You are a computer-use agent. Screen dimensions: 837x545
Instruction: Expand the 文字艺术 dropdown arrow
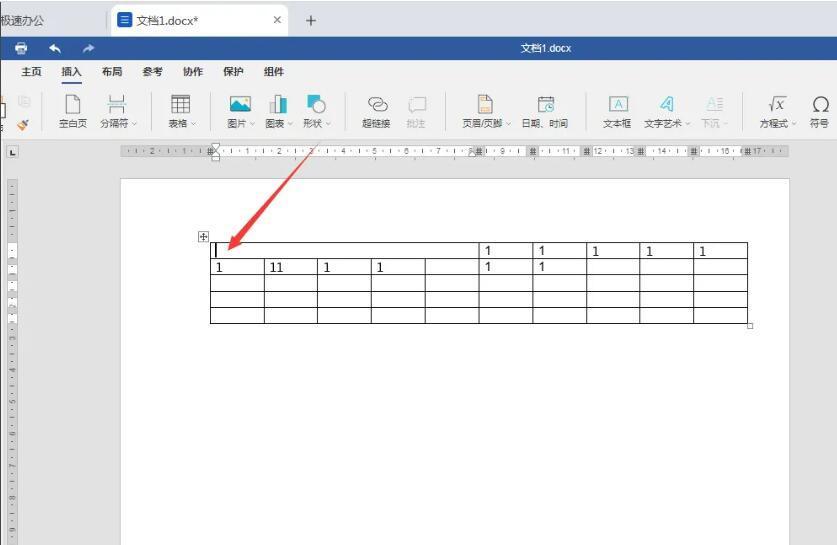[688, 124]
